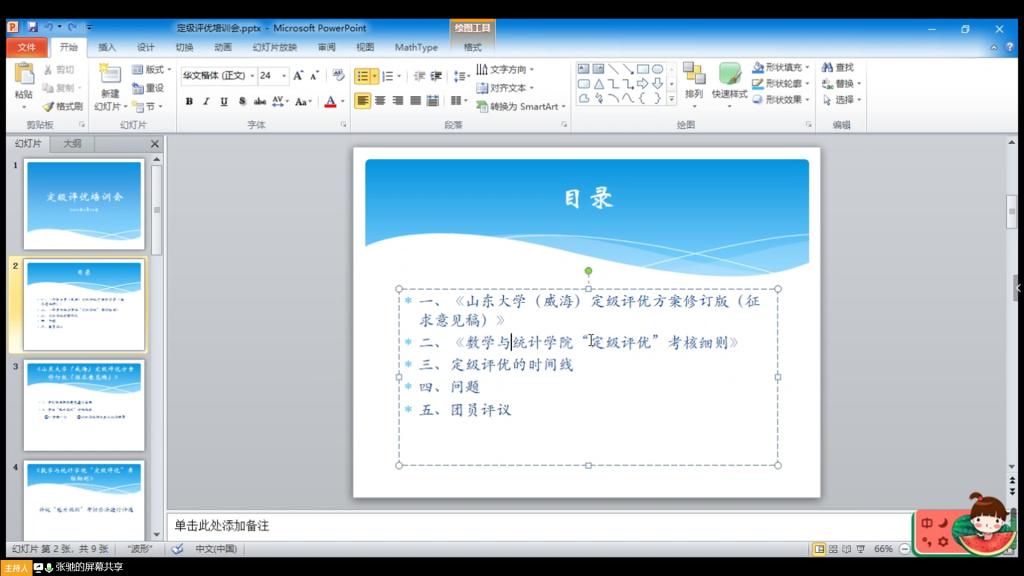Expand the font size dropdown
Viewport: 1024px width, 576px height.
tap(285, 75)
